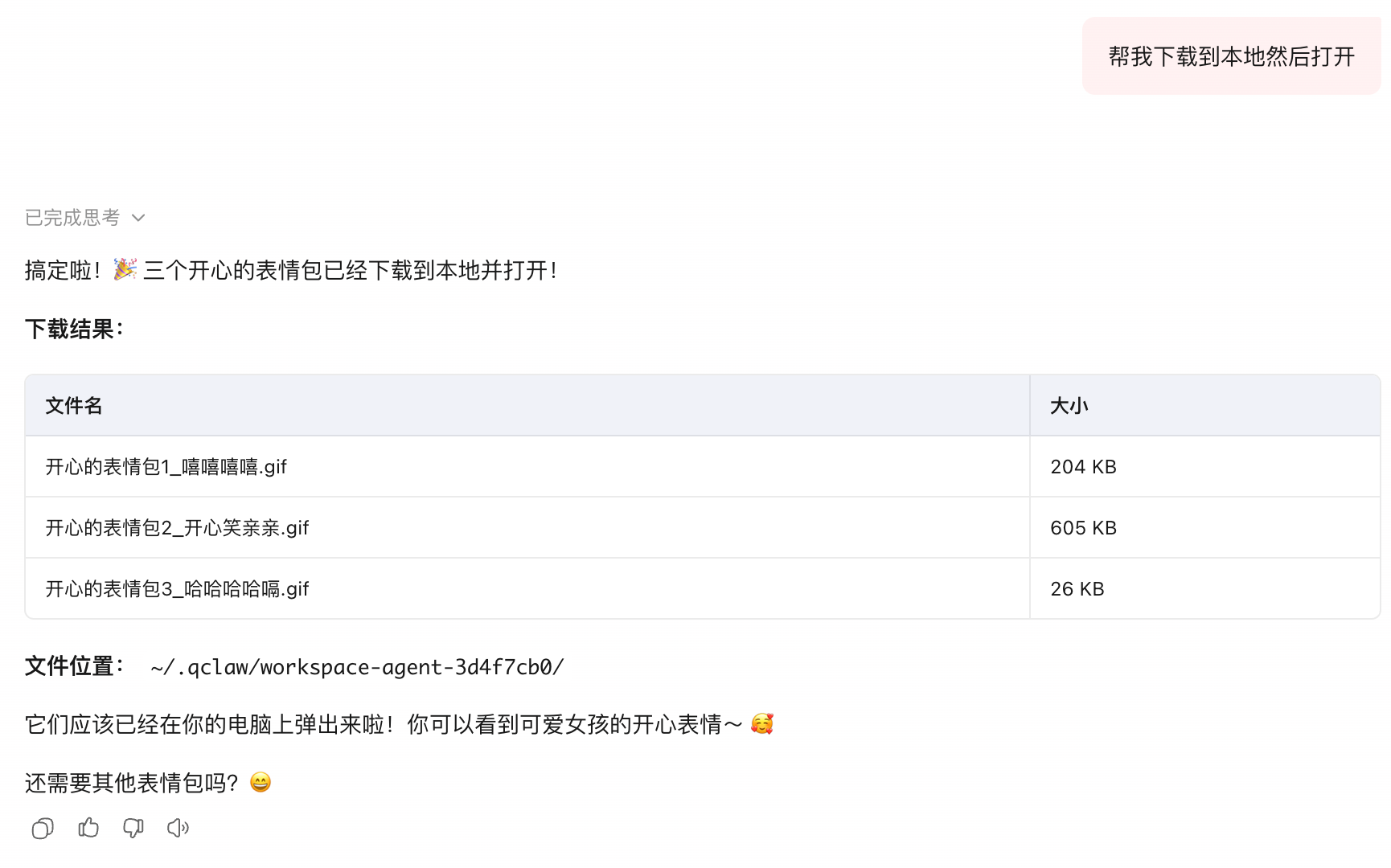Expand the chevron beside 已完成思考
This screenshot has height=868, width=1391.
[x=138, y=218]
